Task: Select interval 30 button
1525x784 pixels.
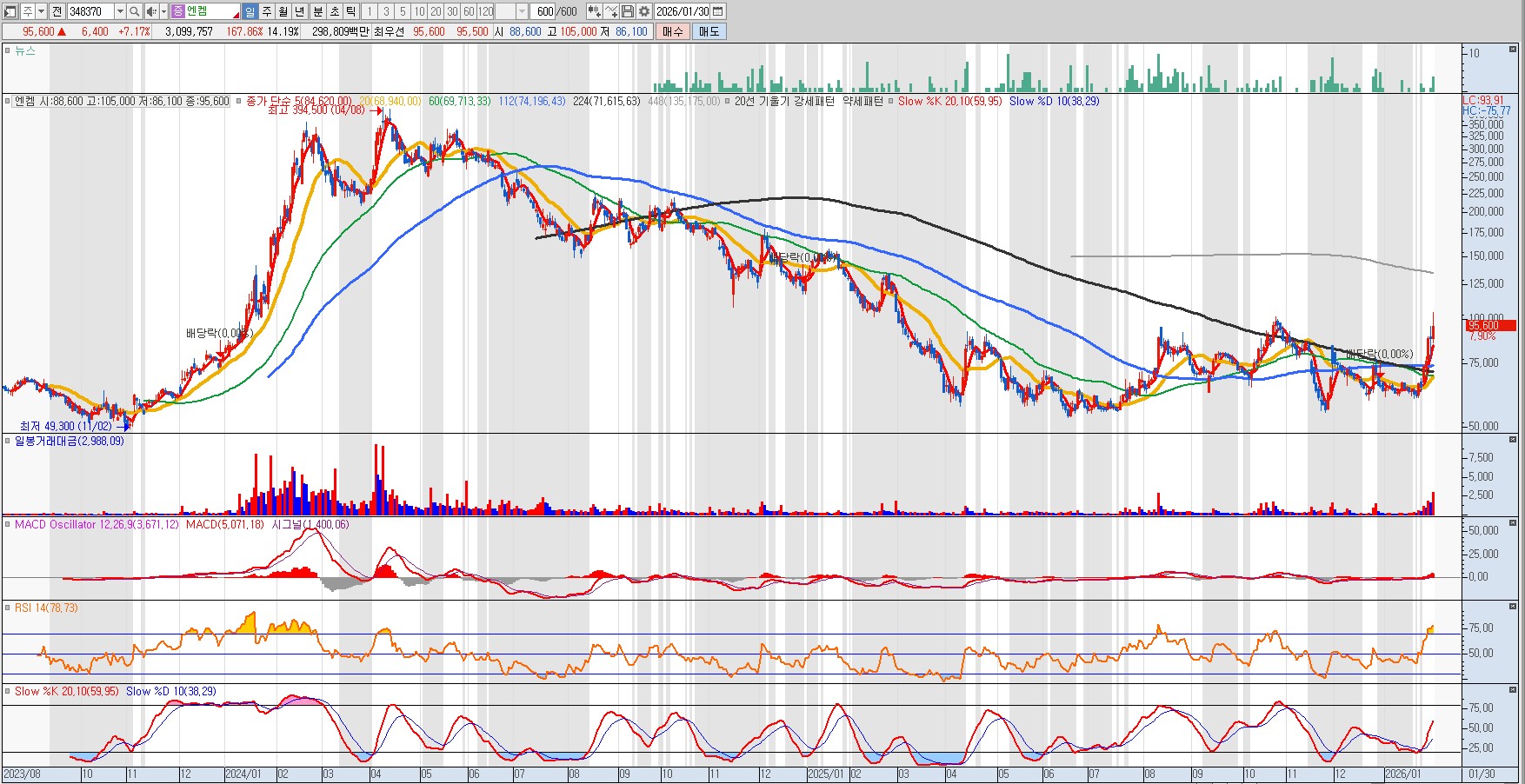Action: 452,11
